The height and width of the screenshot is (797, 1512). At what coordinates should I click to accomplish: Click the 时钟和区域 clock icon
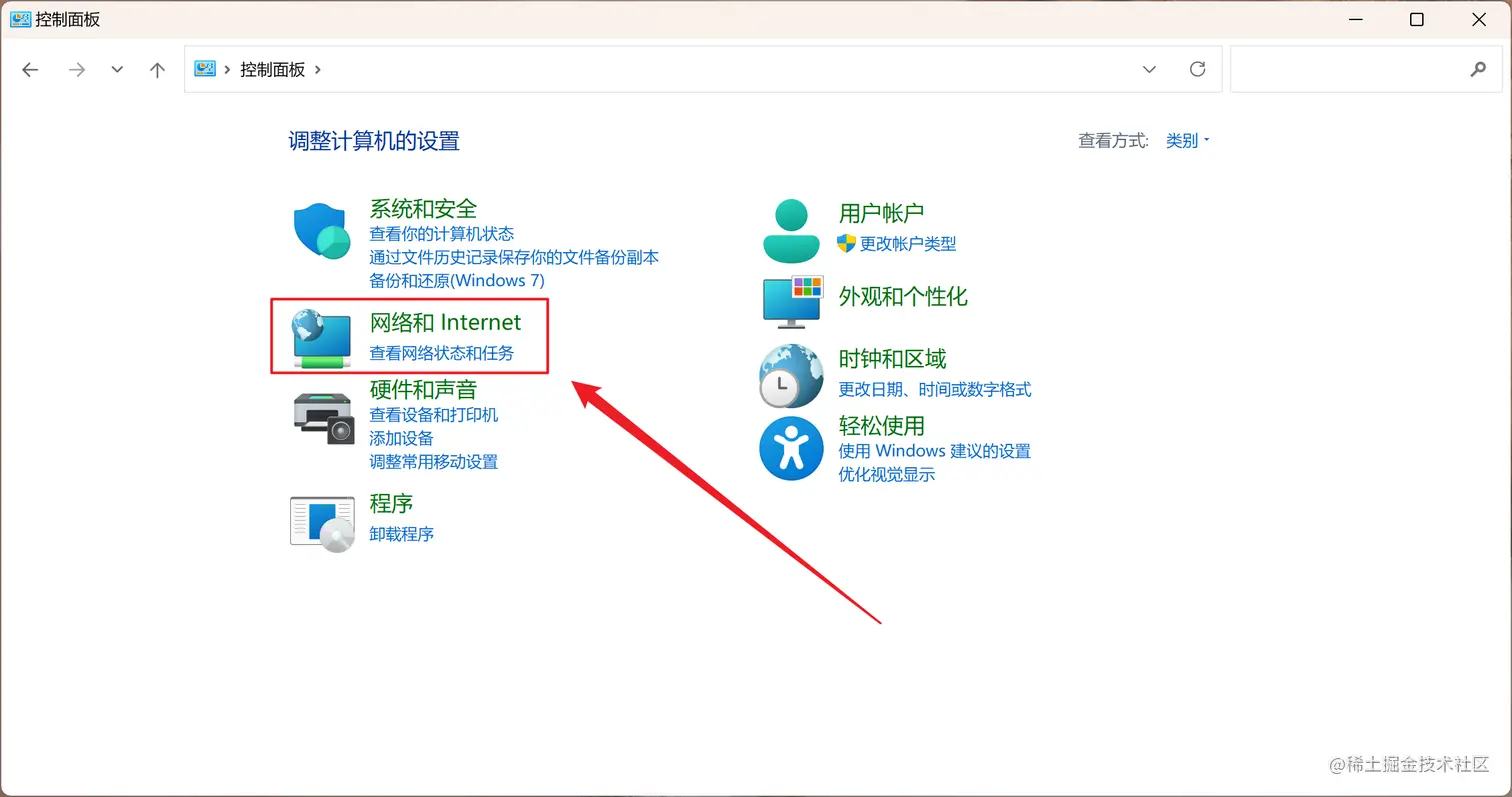790,375
